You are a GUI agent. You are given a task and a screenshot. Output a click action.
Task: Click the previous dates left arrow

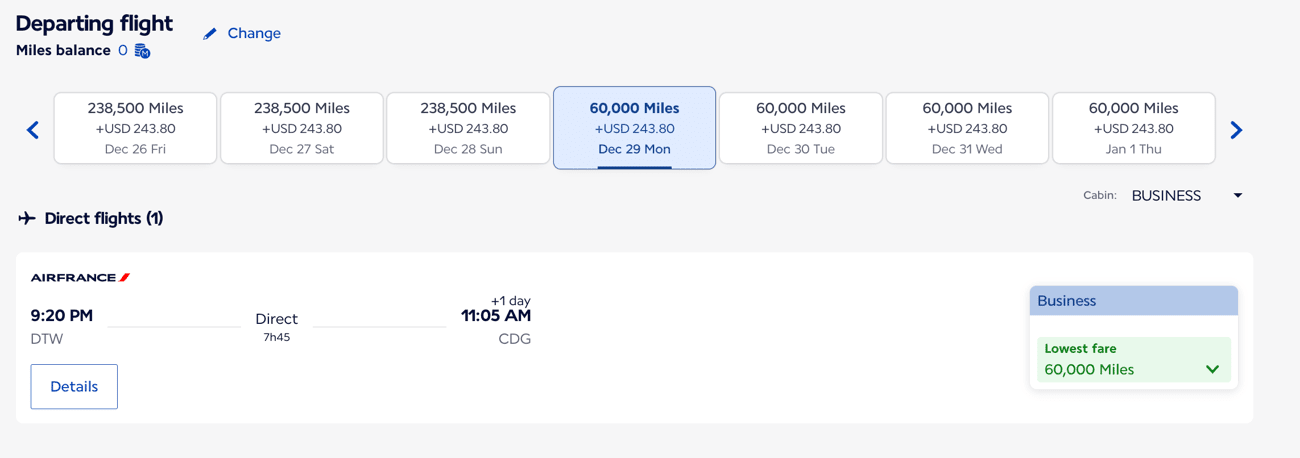click(x=33, y=130)
